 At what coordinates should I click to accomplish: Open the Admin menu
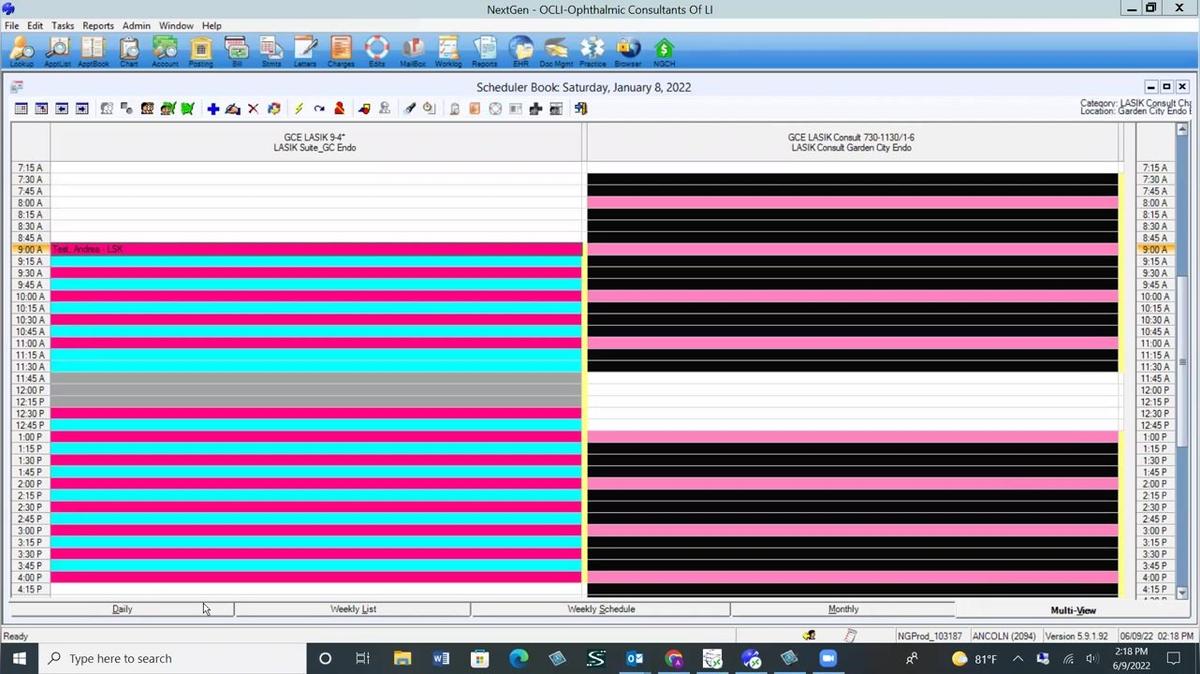click(x=136, y=26)
